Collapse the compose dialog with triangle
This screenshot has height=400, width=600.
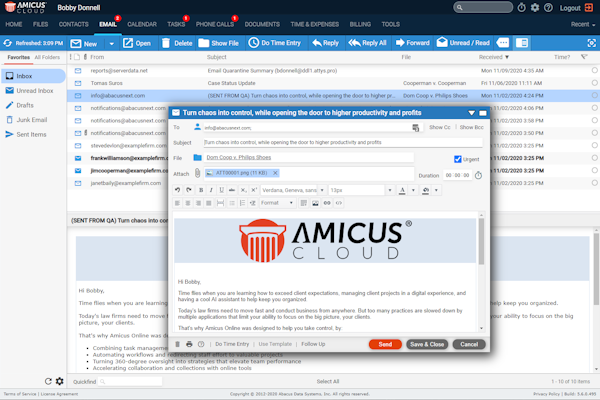pos(471,113)
